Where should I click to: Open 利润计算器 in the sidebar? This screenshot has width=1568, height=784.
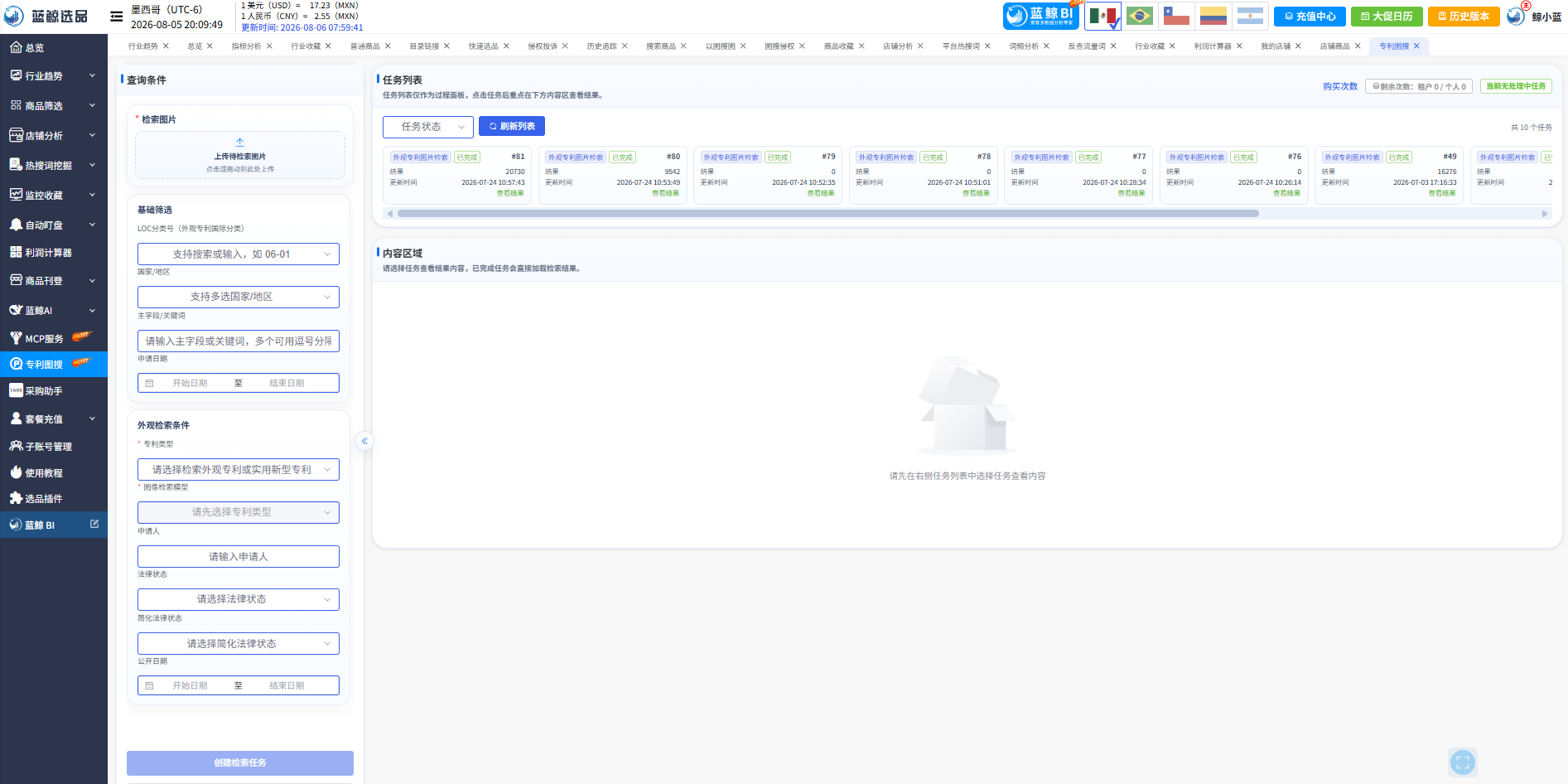coord(54,253)
